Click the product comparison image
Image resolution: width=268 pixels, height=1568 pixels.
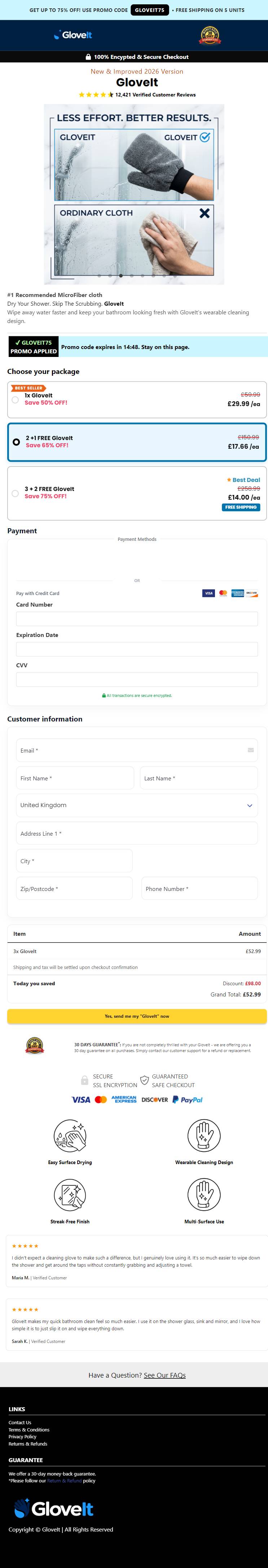tap(134, 194)
